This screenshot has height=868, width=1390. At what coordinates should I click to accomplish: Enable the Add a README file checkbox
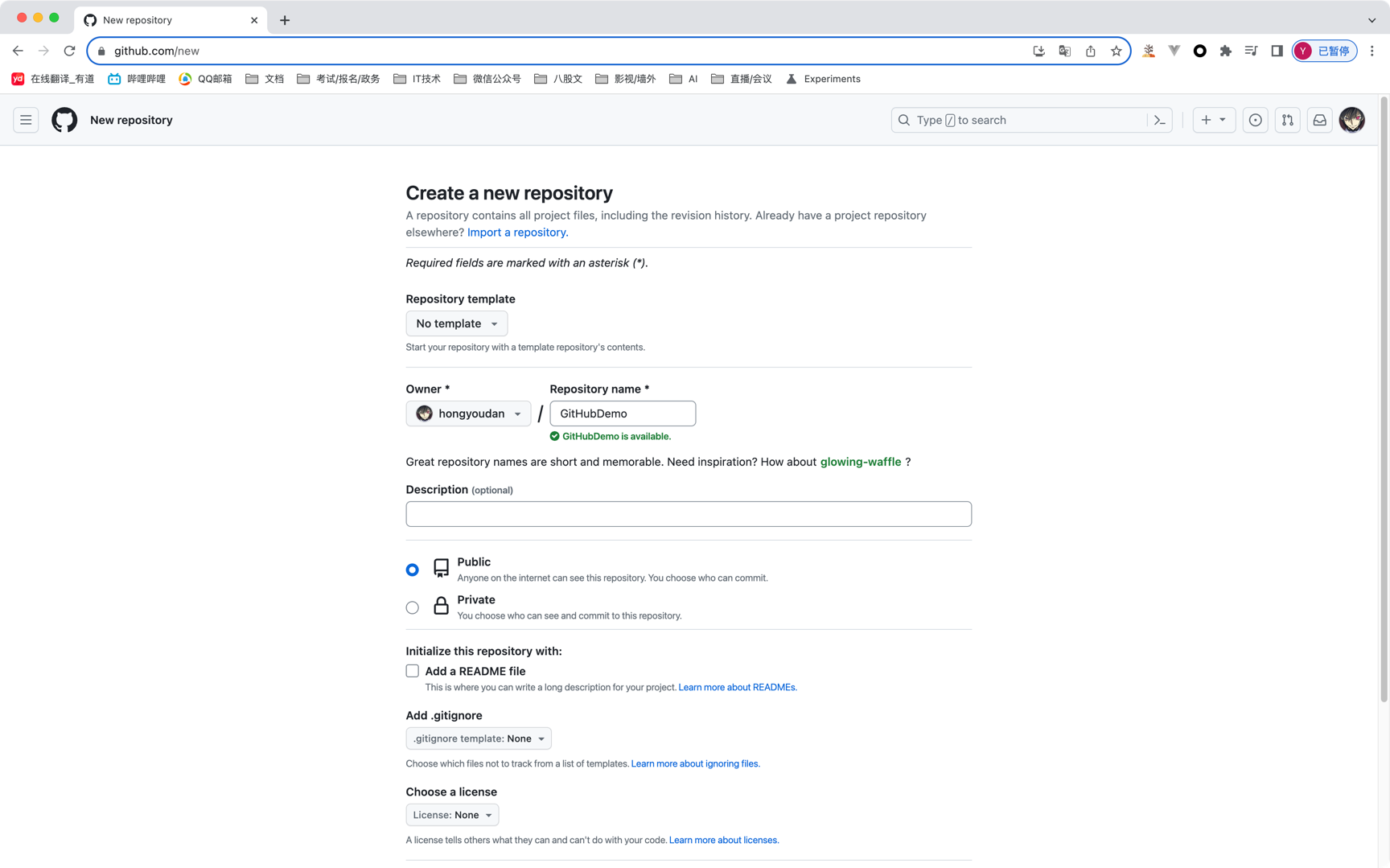(x=413, y=671)
